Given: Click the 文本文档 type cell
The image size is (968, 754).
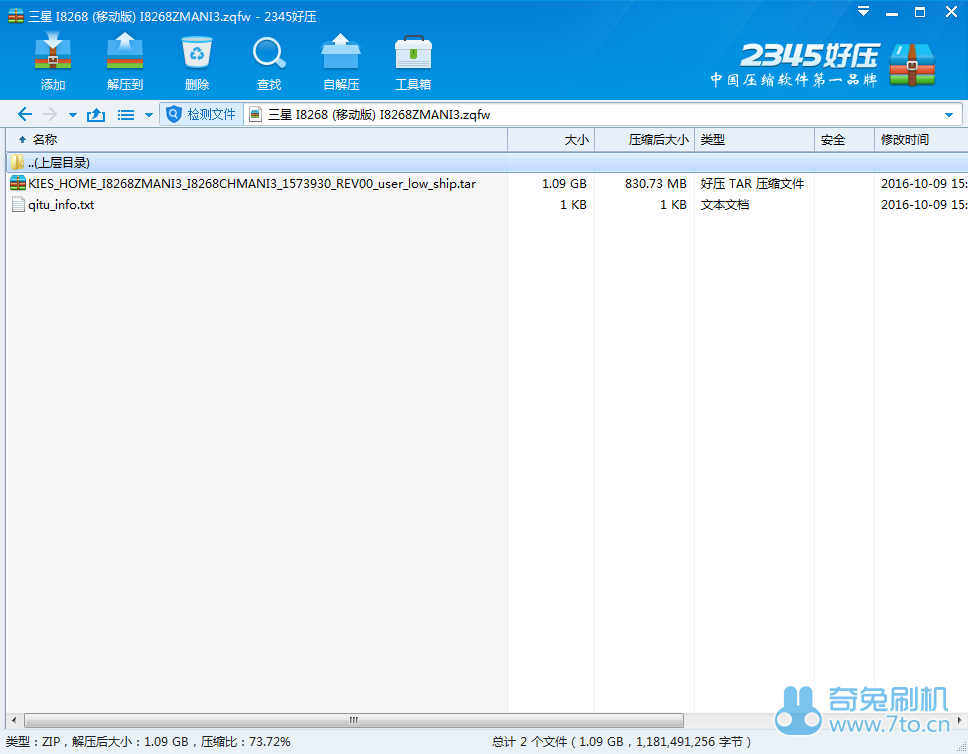Looking at the screenshot, I should click(x=725, y=204).
